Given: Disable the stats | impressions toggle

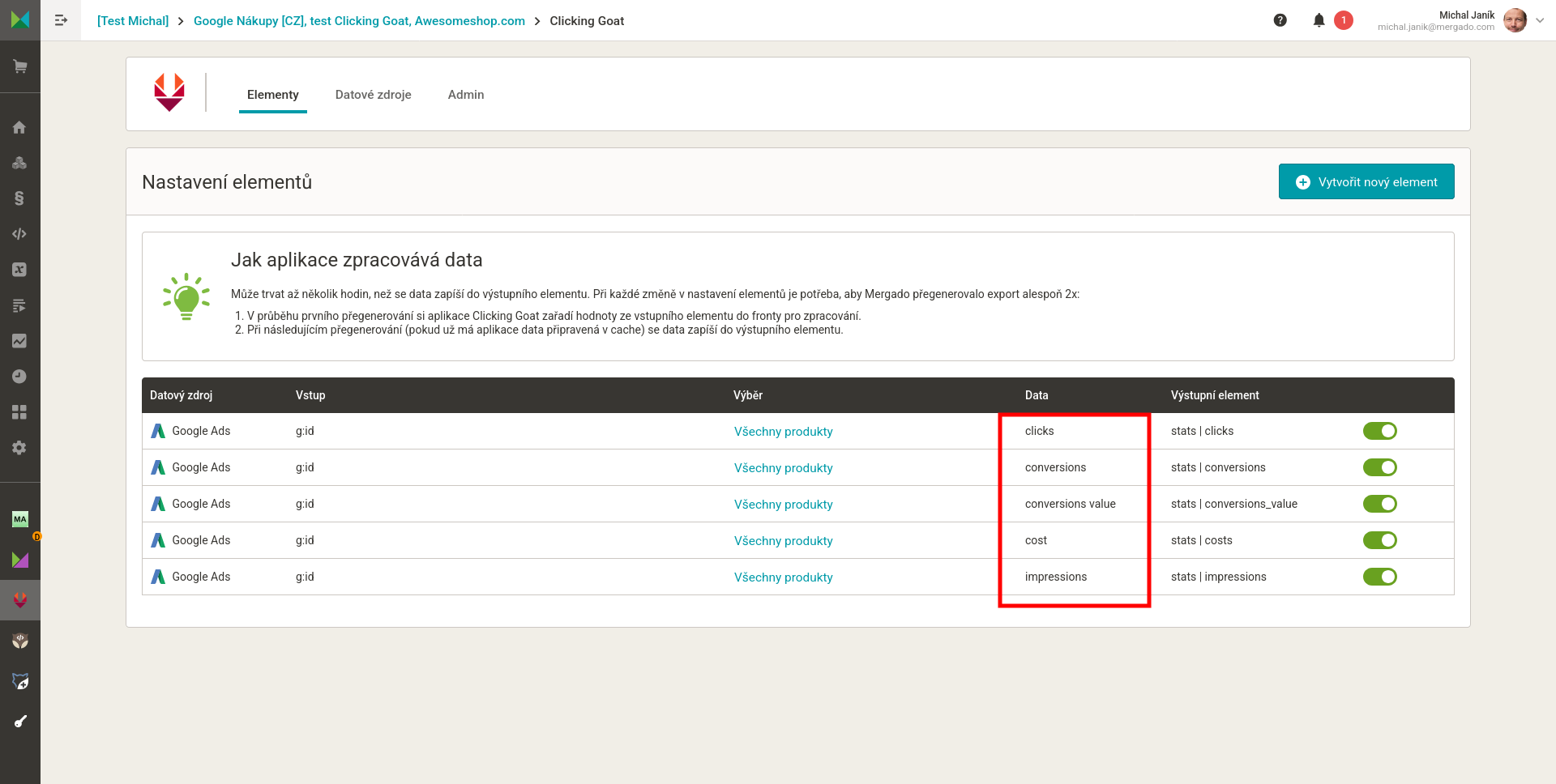Looking at the screenshot, I should [x=1379, y=577].
